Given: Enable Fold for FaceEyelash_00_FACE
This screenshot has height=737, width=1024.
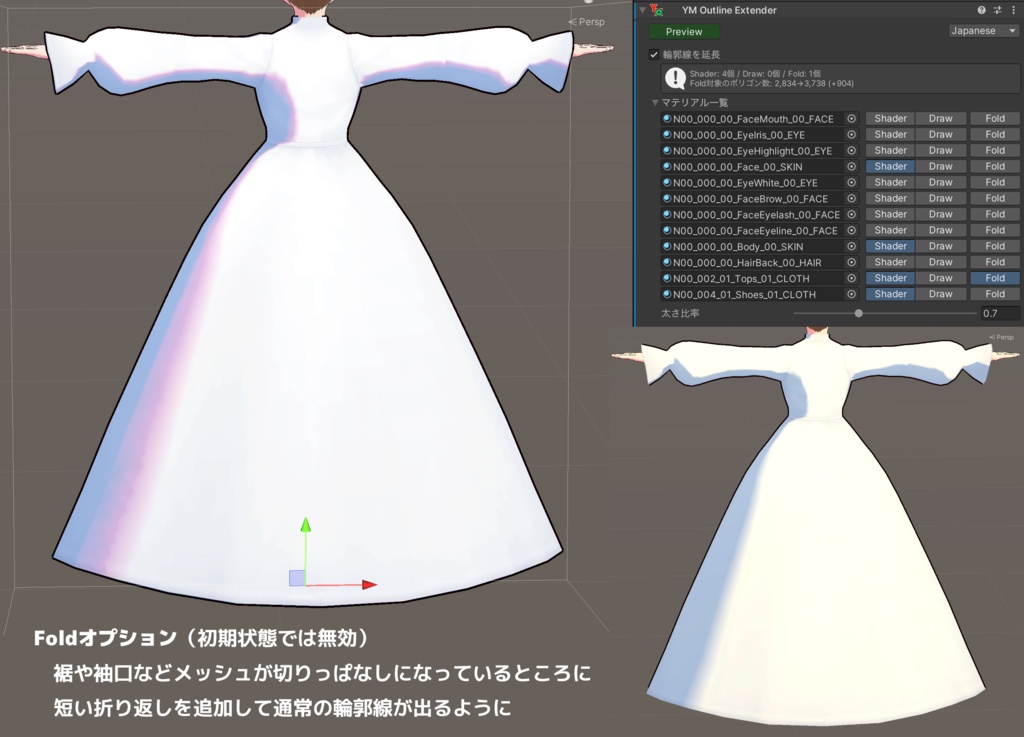Looking at the screenshot, I should click(x=995, y=214).
